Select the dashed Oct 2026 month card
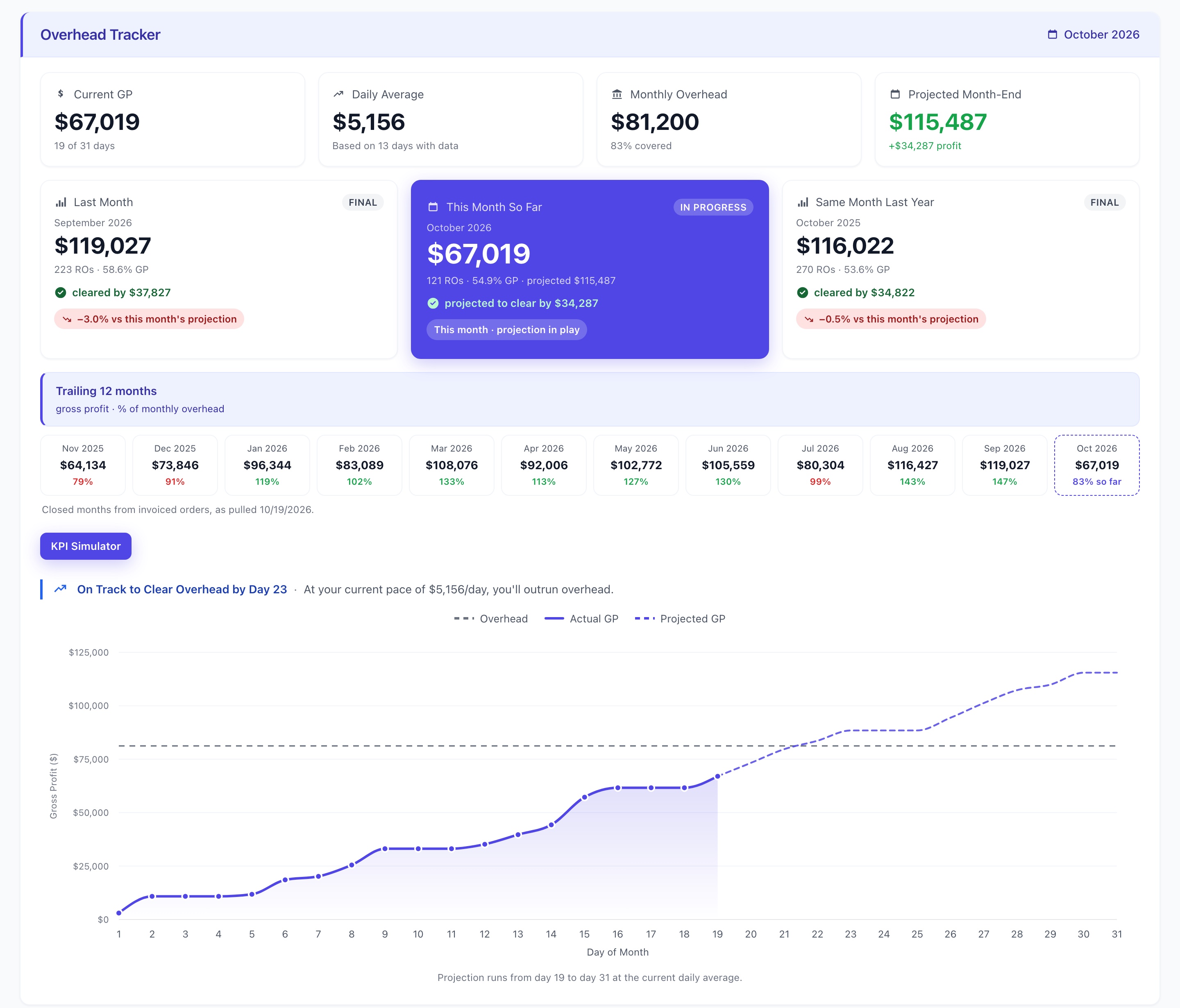 click(x=1097, y=465)
